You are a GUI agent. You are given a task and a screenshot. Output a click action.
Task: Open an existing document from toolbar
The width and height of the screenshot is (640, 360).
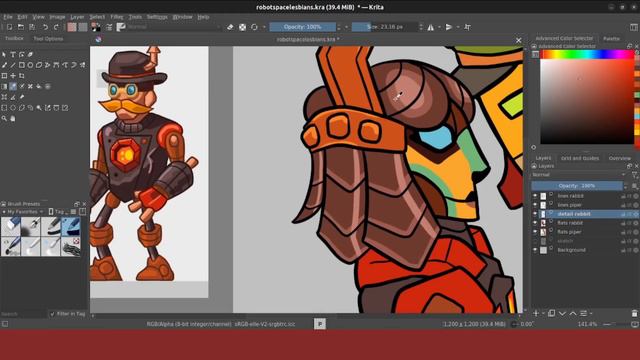tap(21, 27)
